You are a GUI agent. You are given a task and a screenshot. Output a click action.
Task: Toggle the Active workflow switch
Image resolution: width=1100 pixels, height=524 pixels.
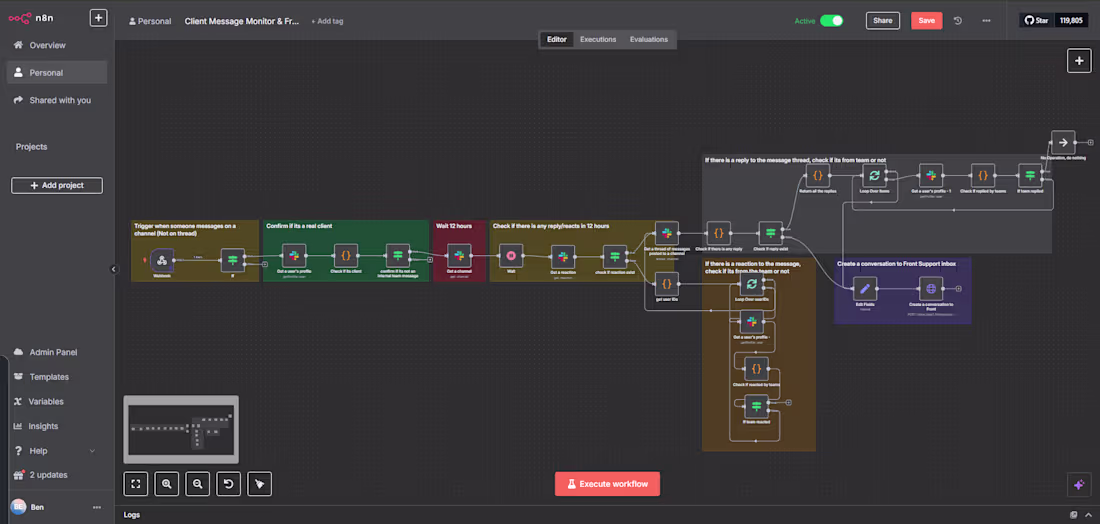click(x=831, y=20)
